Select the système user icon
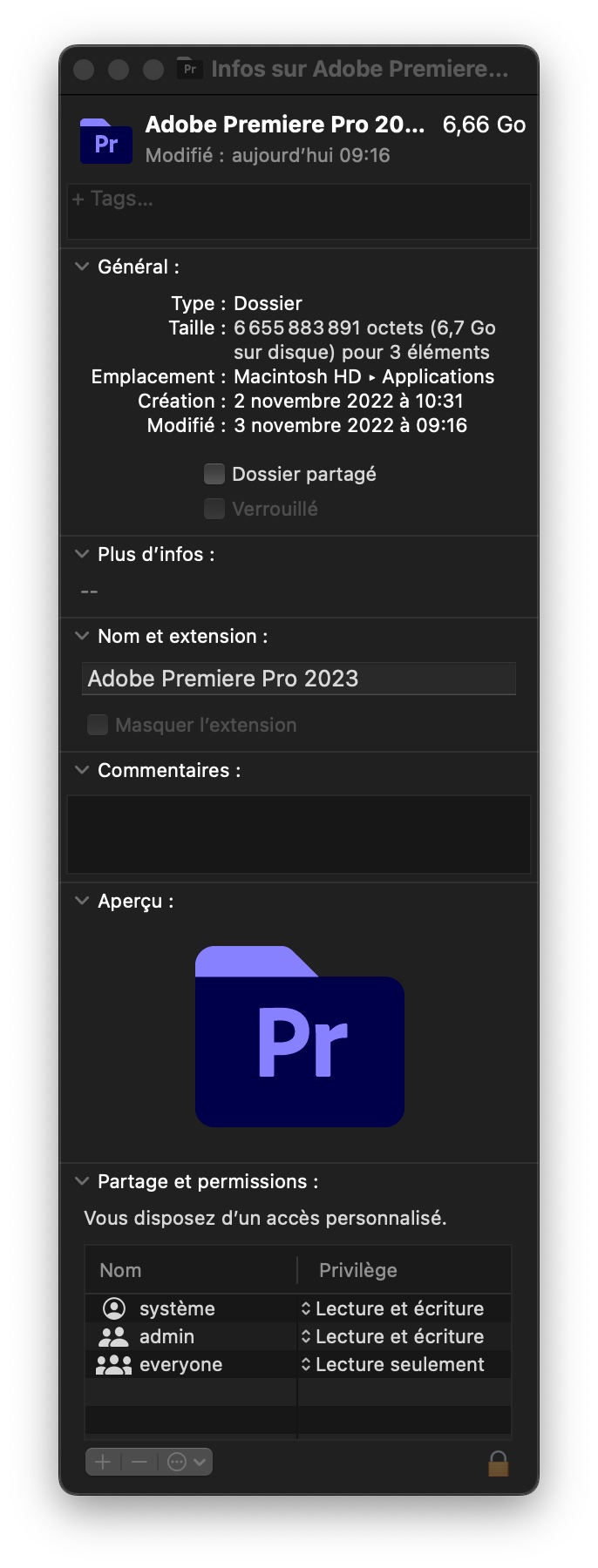The height and width of the screenshot is (1568, 598). tap(114, 1308)
